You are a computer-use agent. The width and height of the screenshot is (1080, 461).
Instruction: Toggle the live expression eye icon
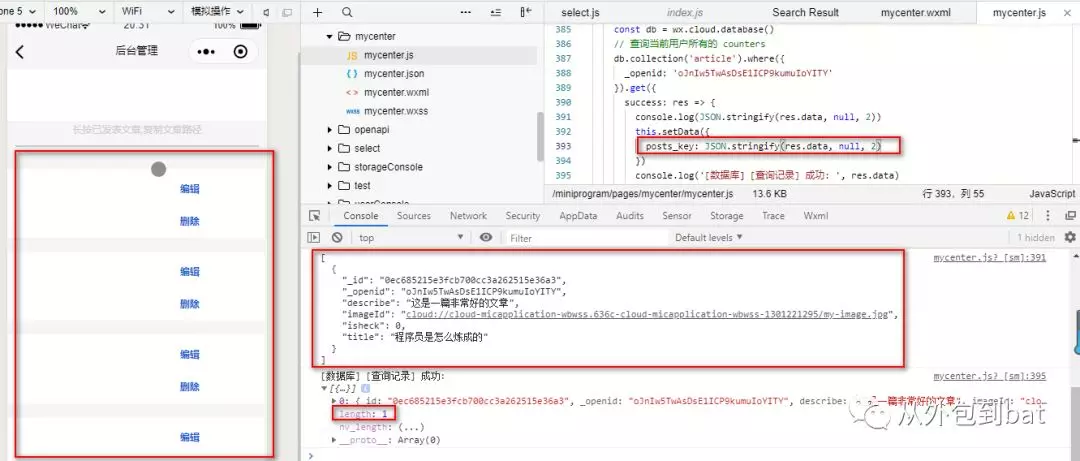pos(486,237)
